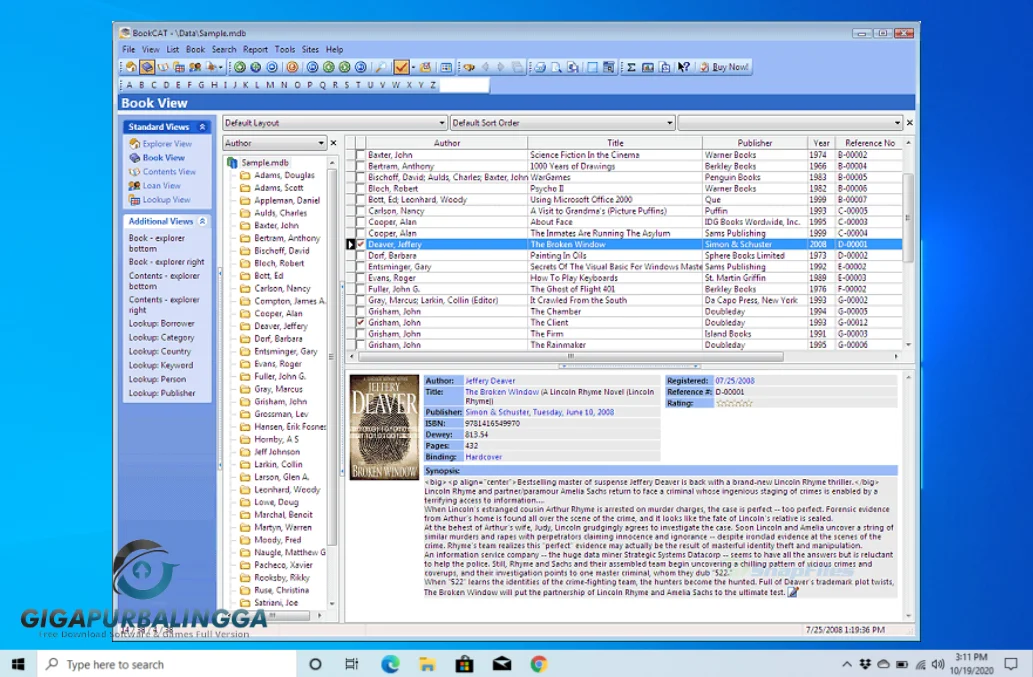Click the orange checkmark toolbar icon
Viewport: 1033px width, 677px height.
pos(401,67)
